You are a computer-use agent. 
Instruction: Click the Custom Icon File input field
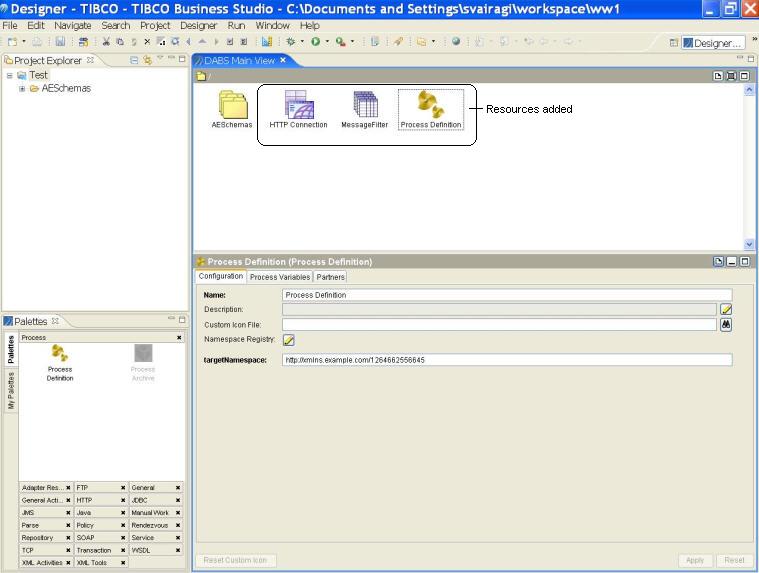500,324
